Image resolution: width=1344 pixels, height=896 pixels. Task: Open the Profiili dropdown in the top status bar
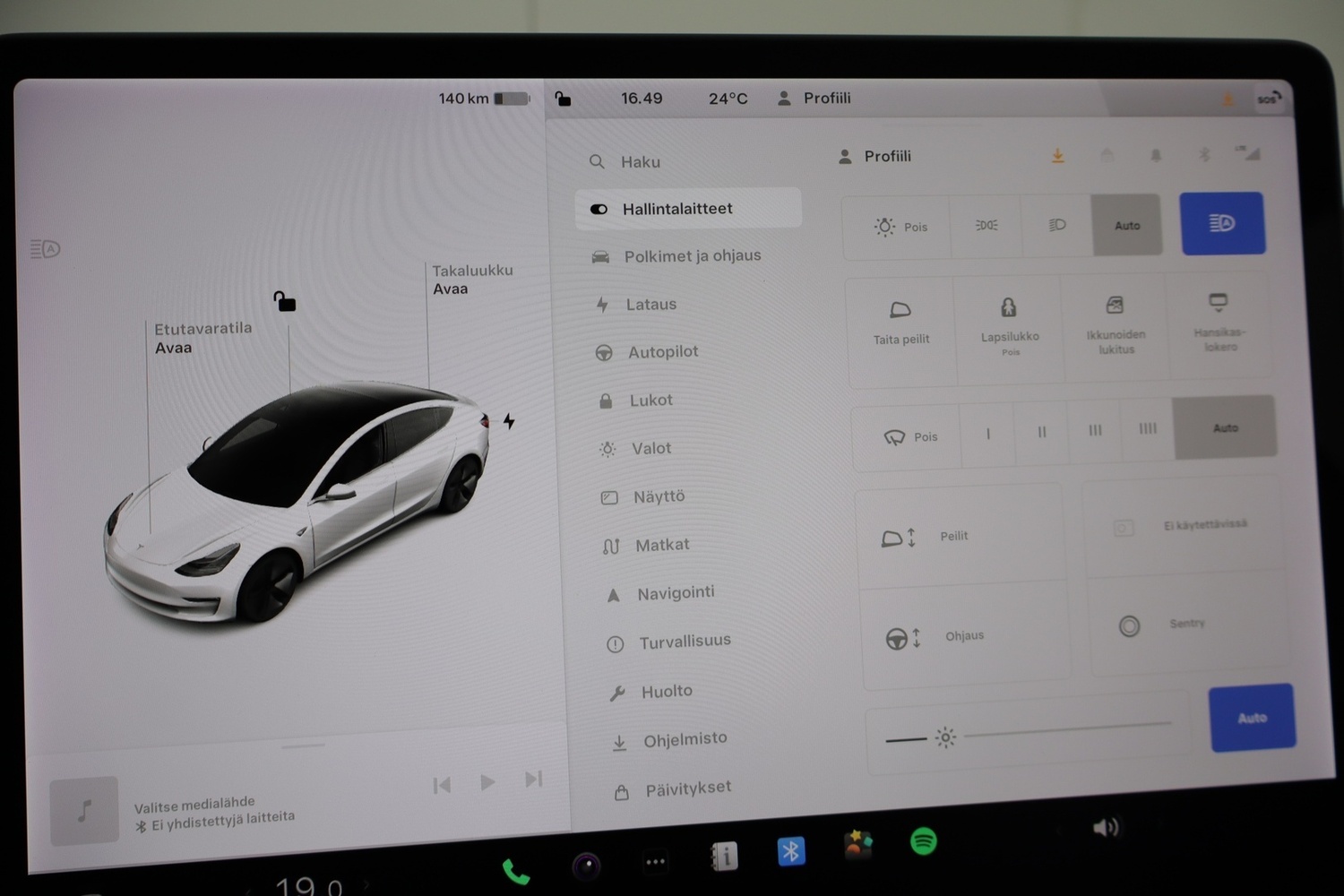tap(814, 98)
